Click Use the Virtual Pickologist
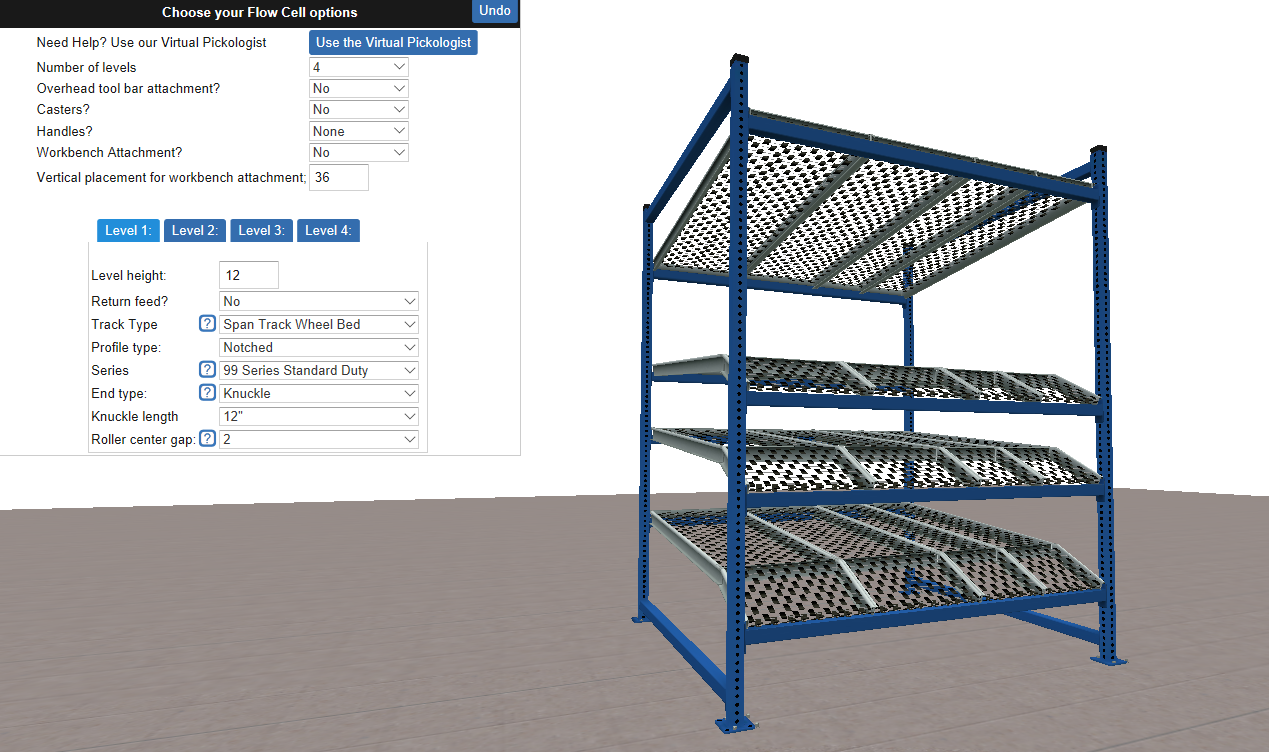The height and width of the screenshot is (752, 1269). (392, 42)
